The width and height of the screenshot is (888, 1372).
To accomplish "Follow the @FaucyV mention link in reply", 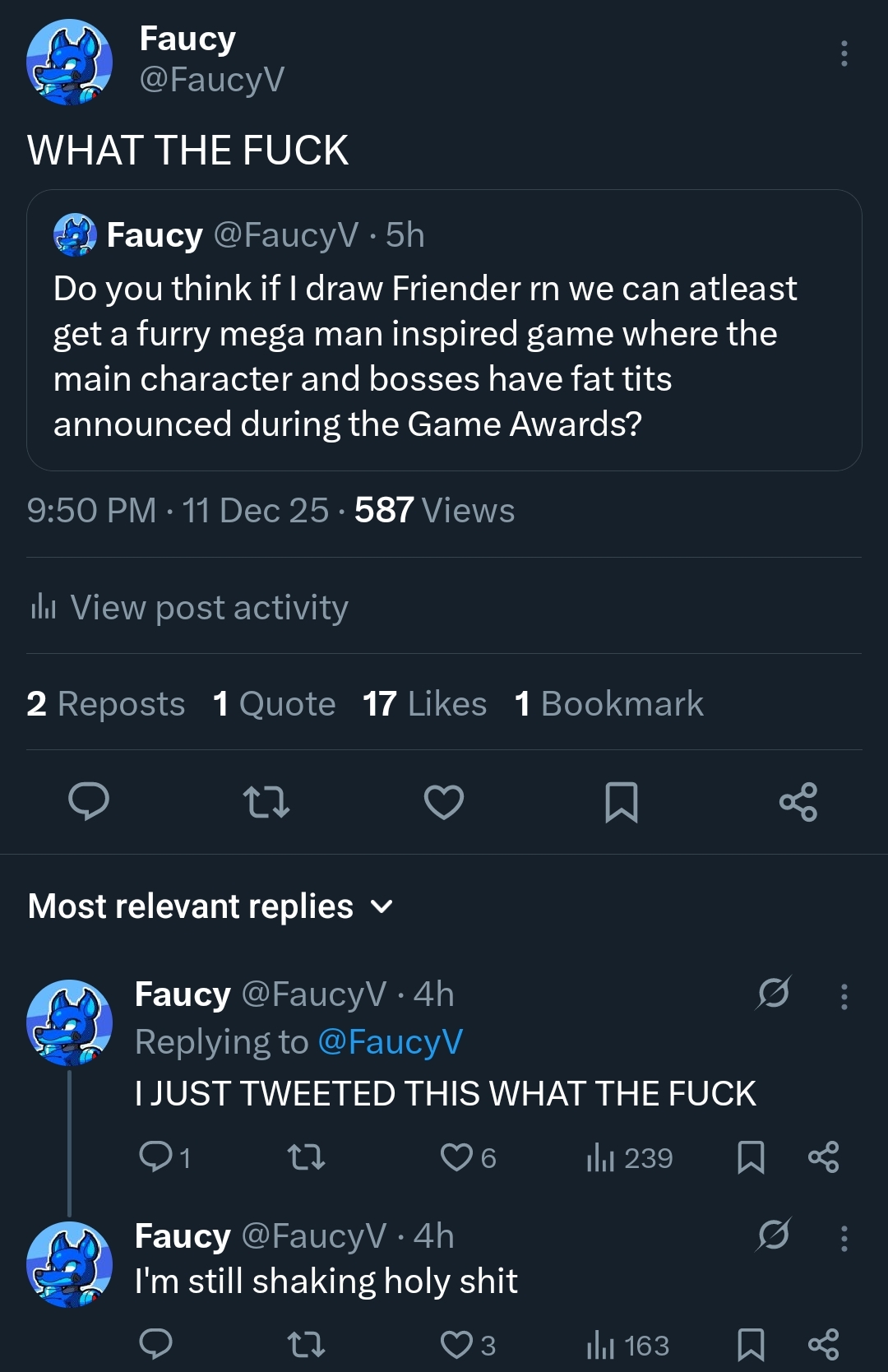I will pos(390,1042).
